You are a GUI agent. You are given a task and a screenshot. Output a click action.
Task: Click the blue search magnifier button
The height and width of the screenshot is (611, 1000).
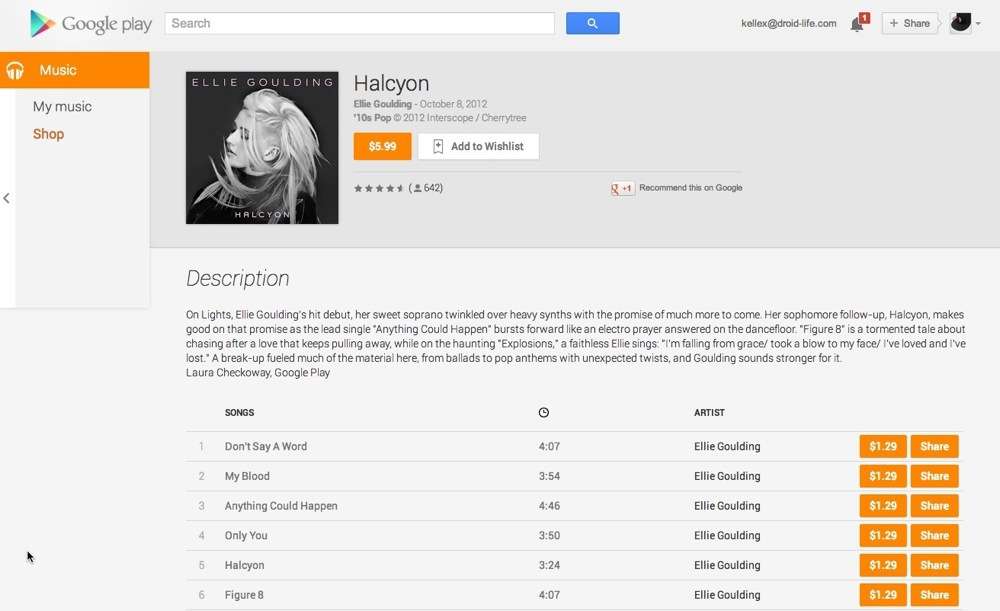point(592,24)
